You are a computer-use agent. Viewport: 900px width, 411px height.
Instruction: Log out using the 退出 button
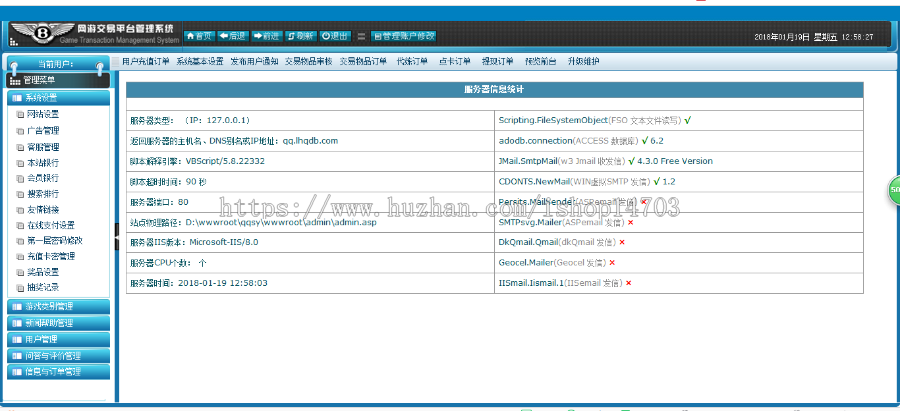(335, 36)
